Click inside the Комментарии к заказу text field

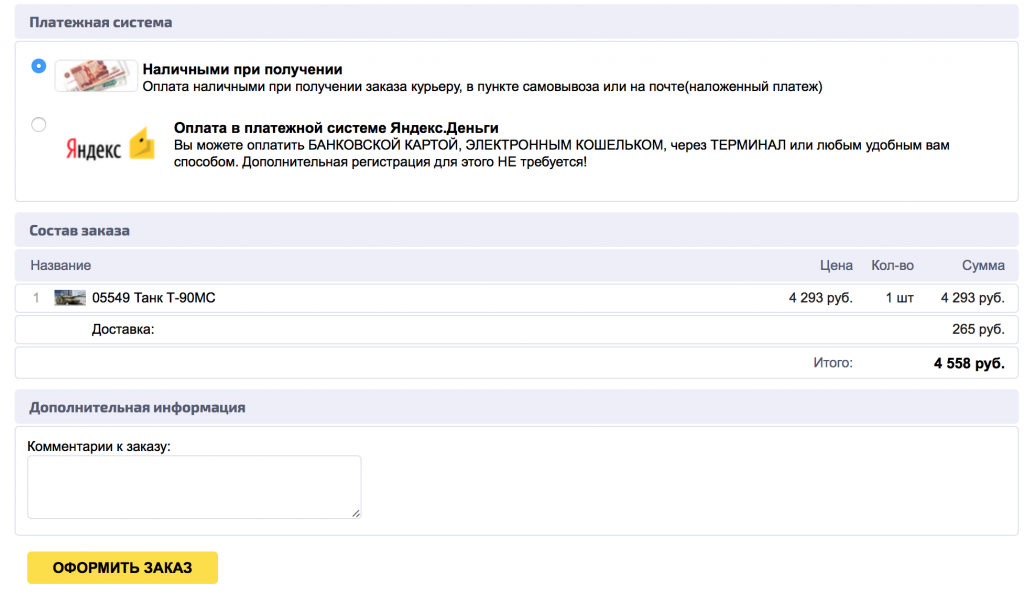tap(194, 485)
